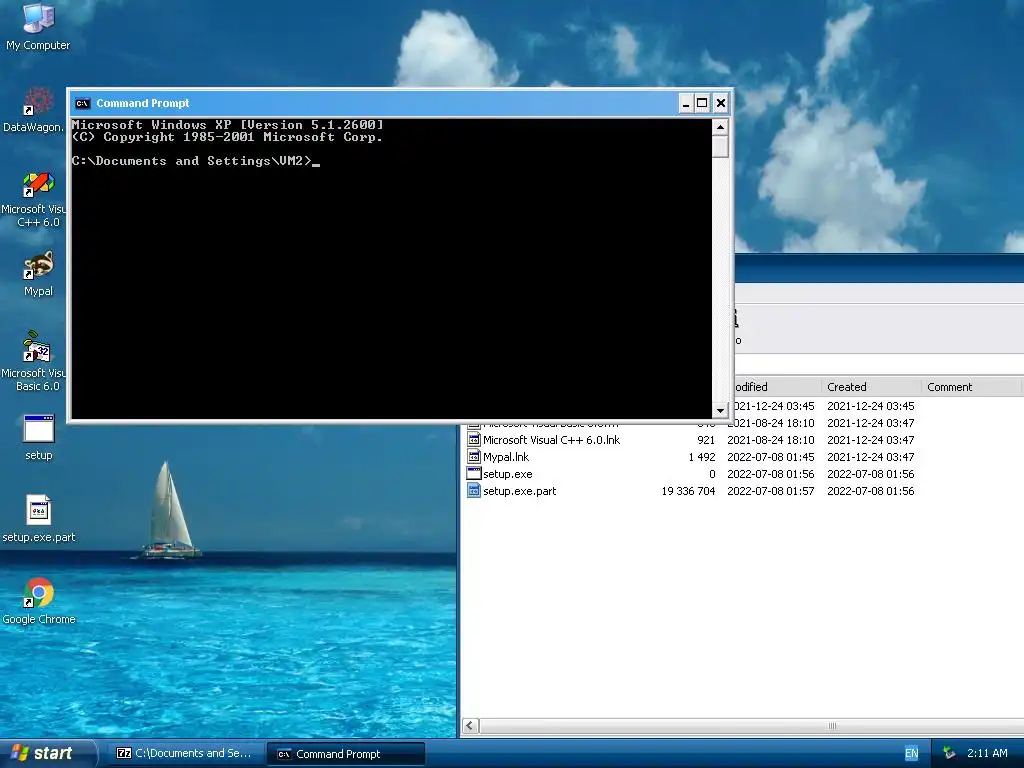Click the Command Prompt title bar icon
Image resolution: width=1024 pixels, height=768 pixels.
point(82,103)
